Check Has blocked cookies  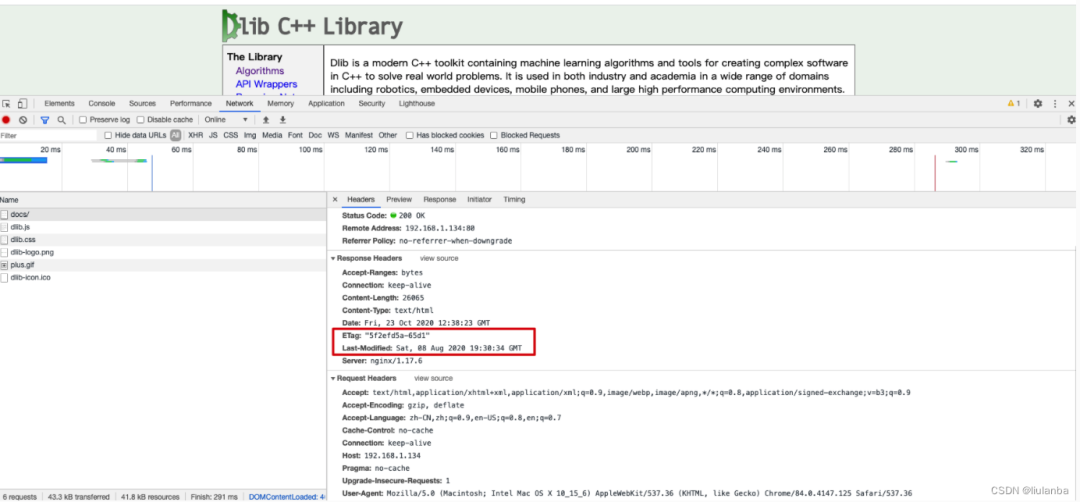click(410, 136)
